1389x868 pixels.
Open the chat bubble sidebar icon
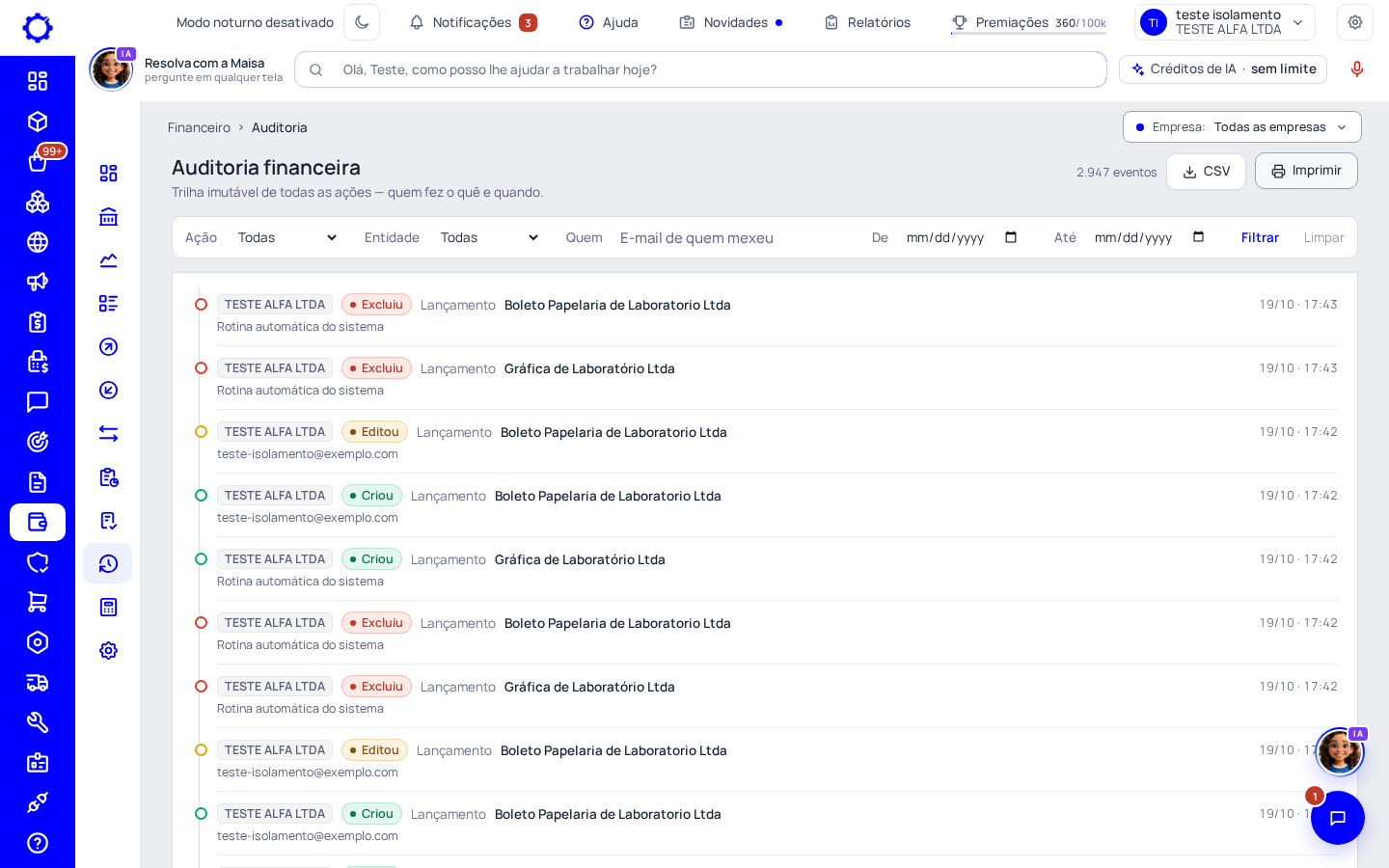click(x=38, y=402)
